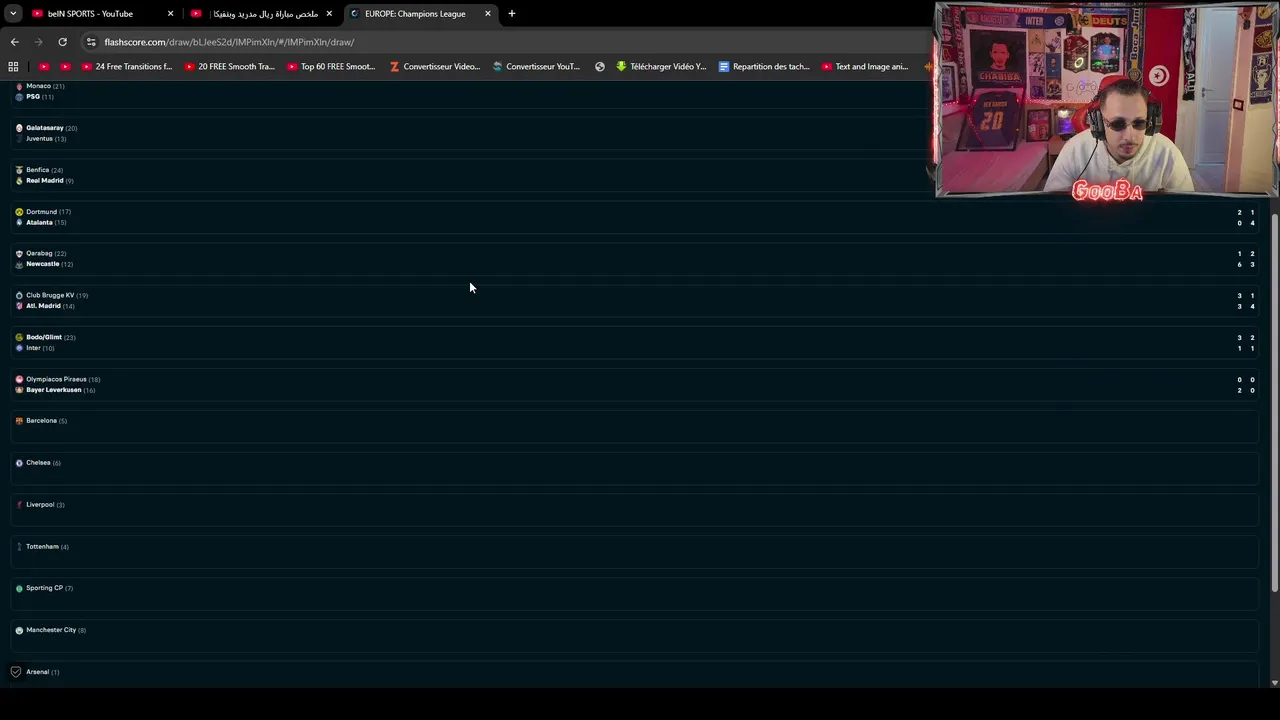Open the Convertisseur Video... bookmark

point(435,67)
